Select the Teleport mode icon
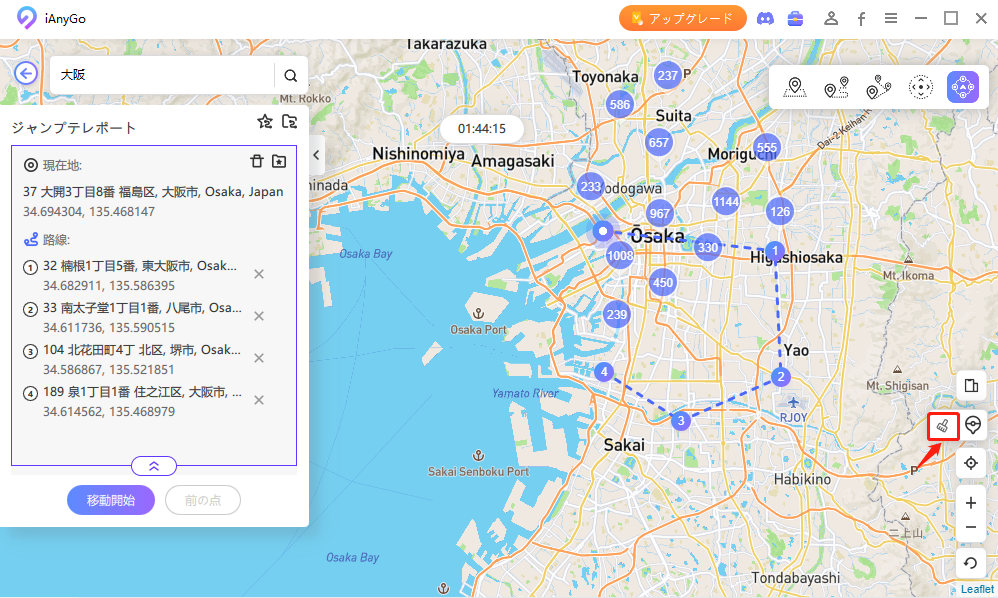Screen dimensions: 998x598 tap(795, 87)
